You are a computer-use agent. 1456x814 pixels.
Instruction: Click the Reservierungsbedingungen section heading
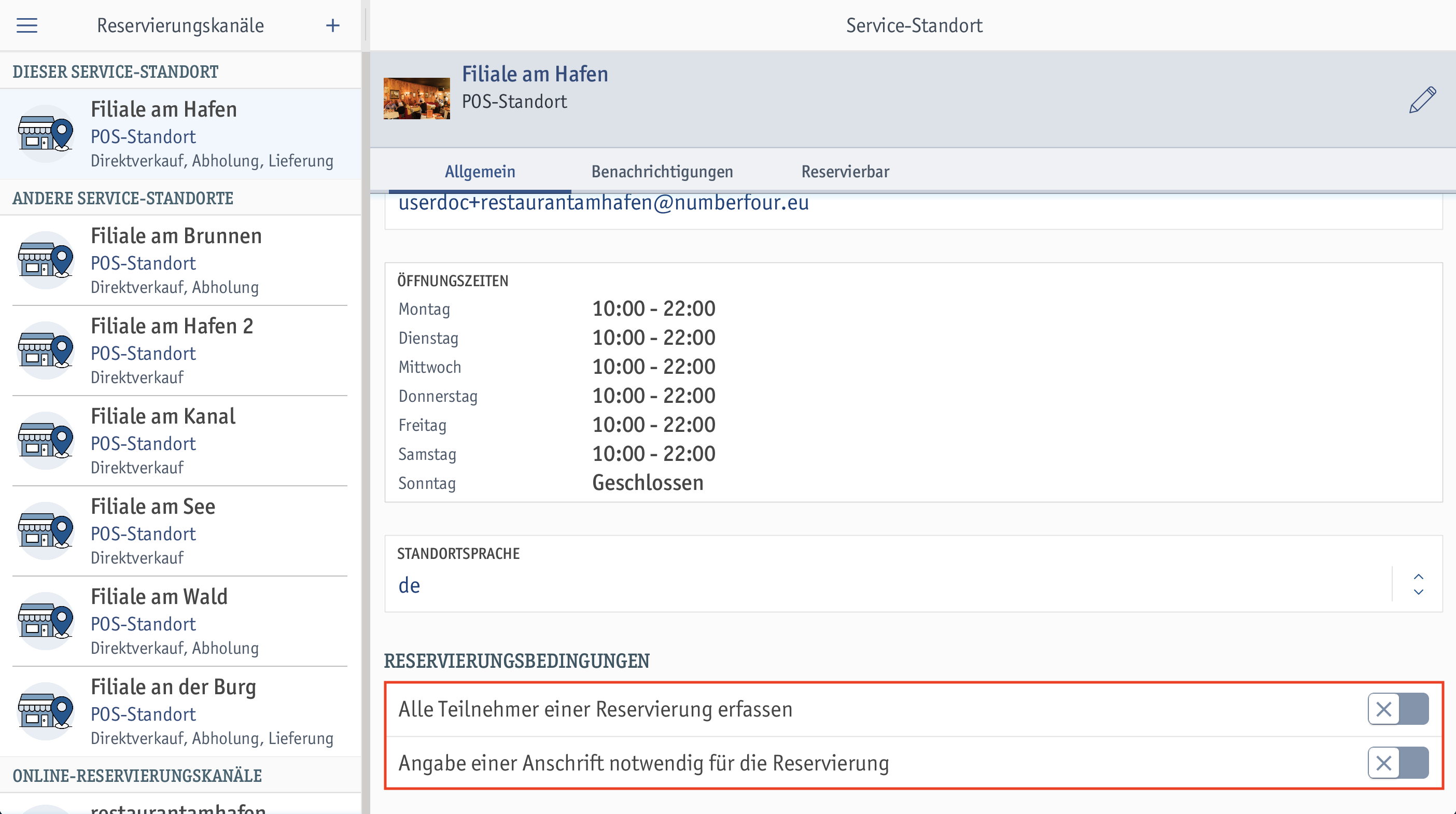[x=516, y=661]
